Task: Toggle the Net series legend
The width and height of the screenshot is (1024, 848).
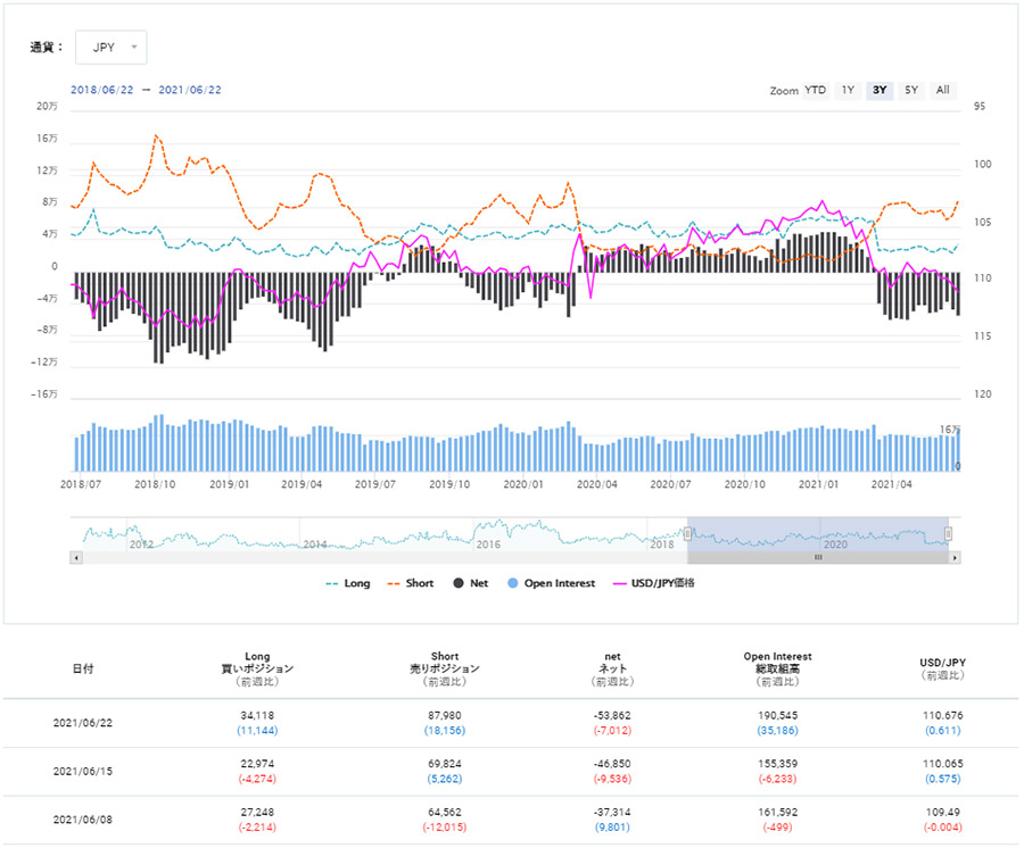Action: point(471,583)
